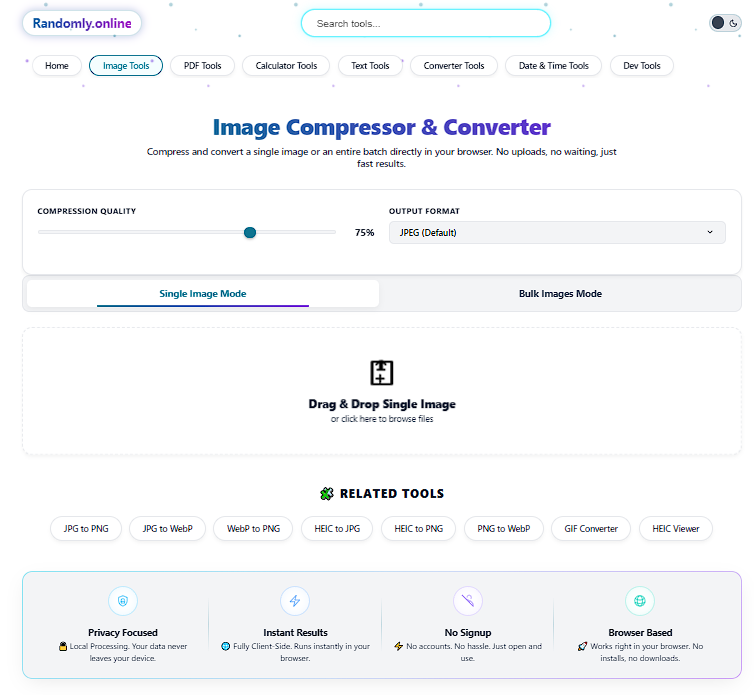Screen dimensions: 754x695
Task: Click the lock emoji beside Local Processing
Action: (x=63, y=646)
